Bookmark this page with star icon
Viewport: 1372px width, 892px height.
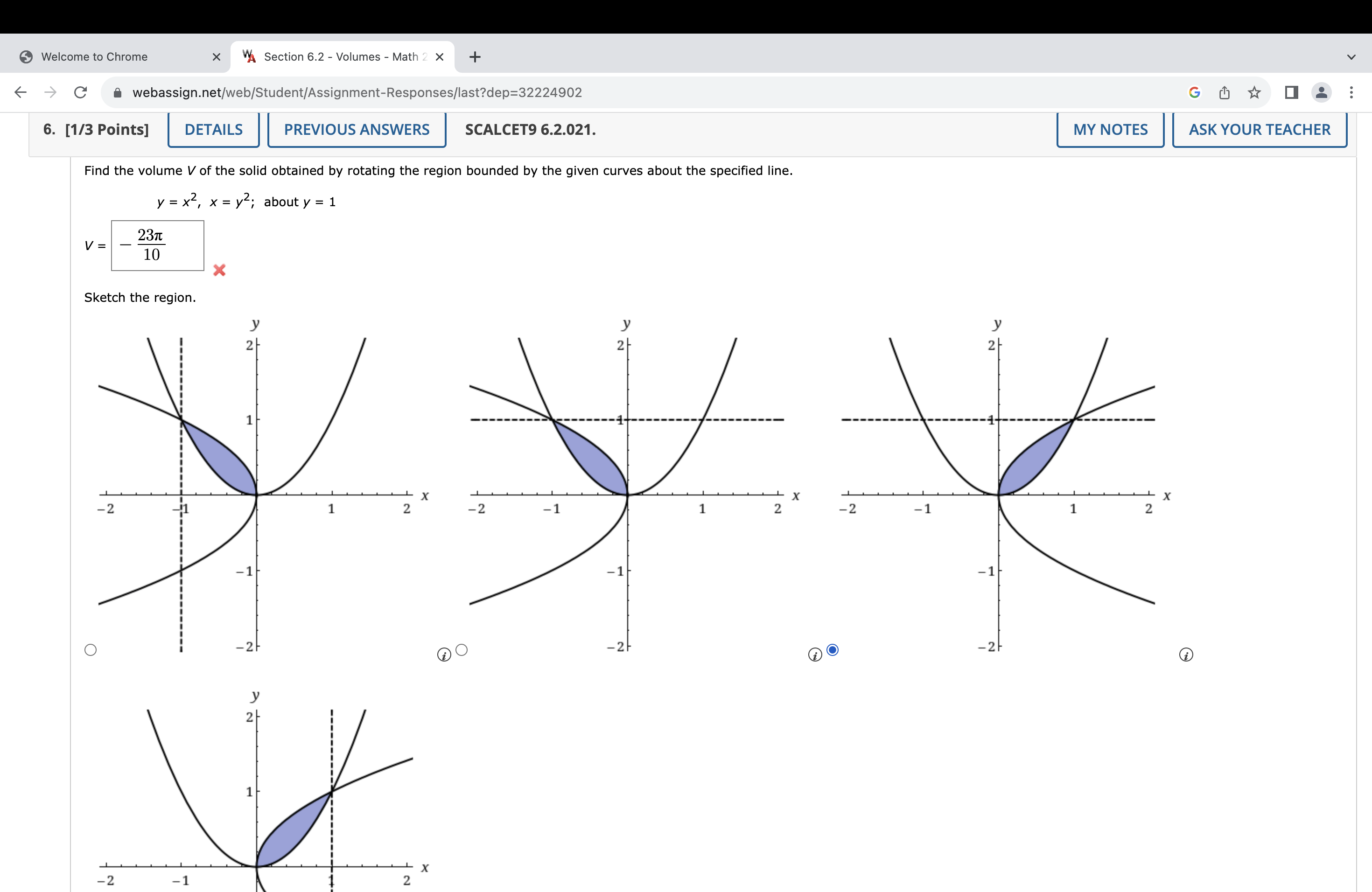click(1254, 92)
